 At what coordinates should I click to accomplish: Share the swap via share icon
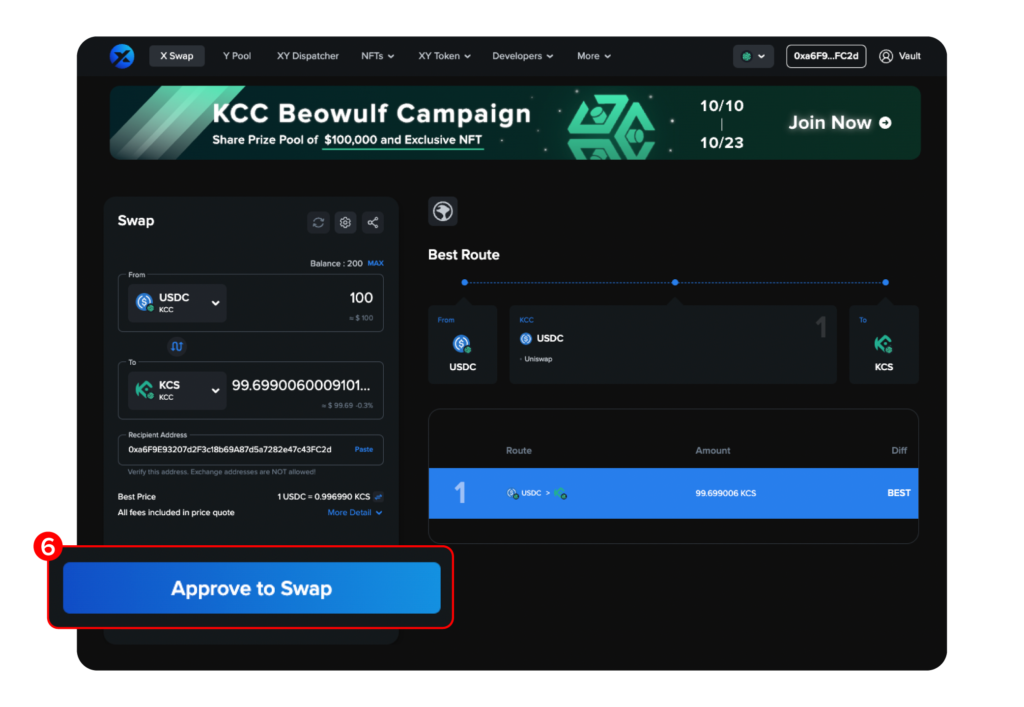click(373, 223)
